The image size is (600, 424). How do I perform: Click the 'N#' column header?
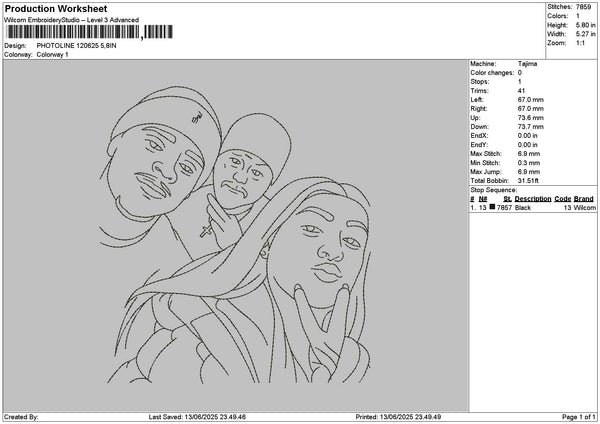point(483,199)
